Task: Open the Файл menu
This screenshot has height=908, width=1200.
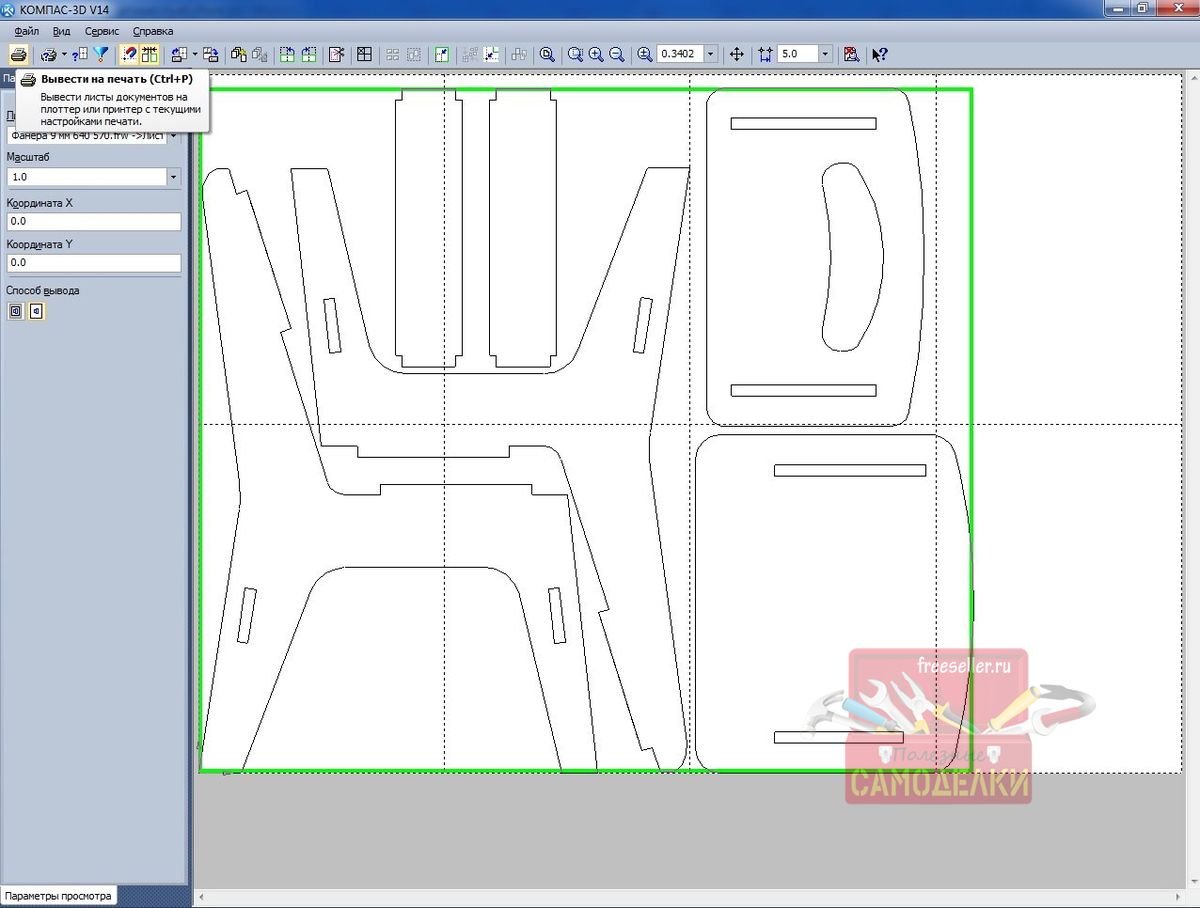Action: (x=27, y=31)
